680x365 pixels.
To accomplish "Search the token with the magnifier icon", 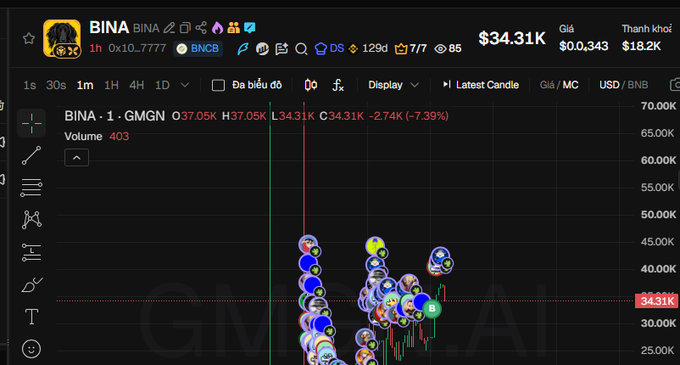I will coord(301,49).
